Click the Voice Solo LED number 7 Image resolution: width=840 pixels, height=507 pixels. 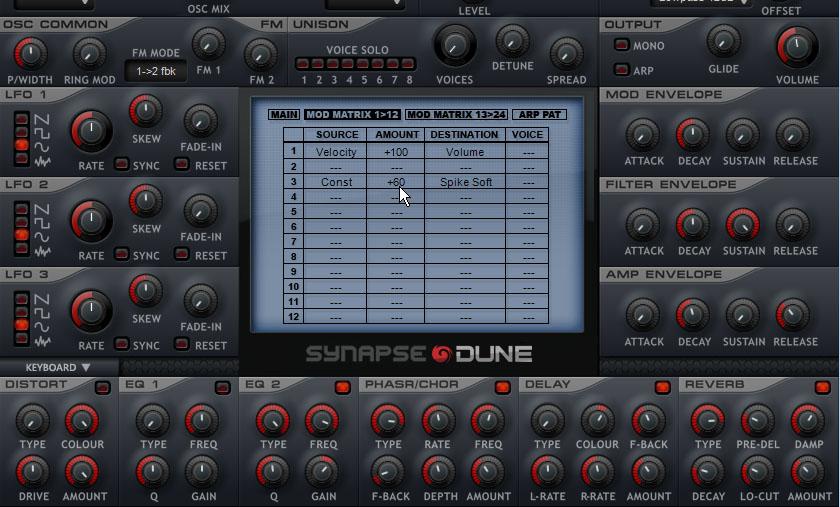(393, 64)
